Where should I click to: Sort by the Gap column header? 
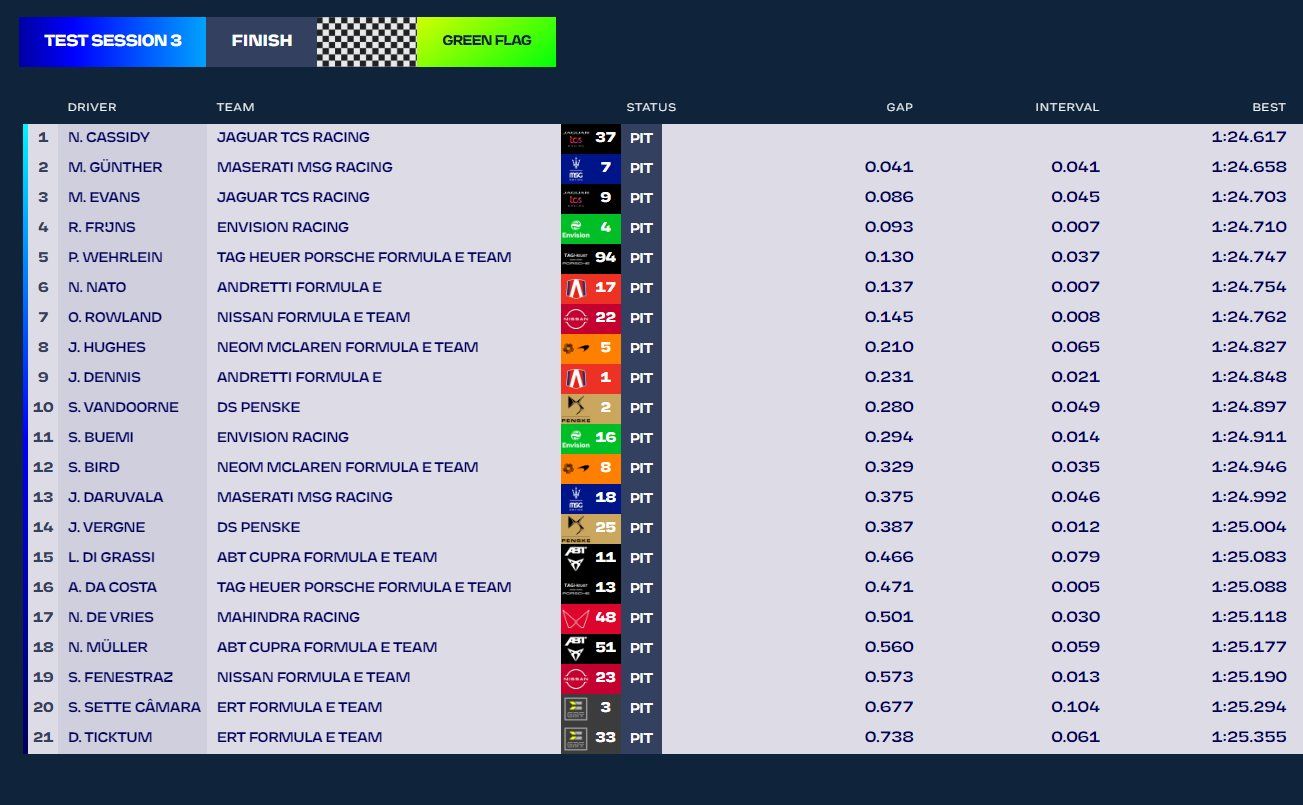click(899, 107)
